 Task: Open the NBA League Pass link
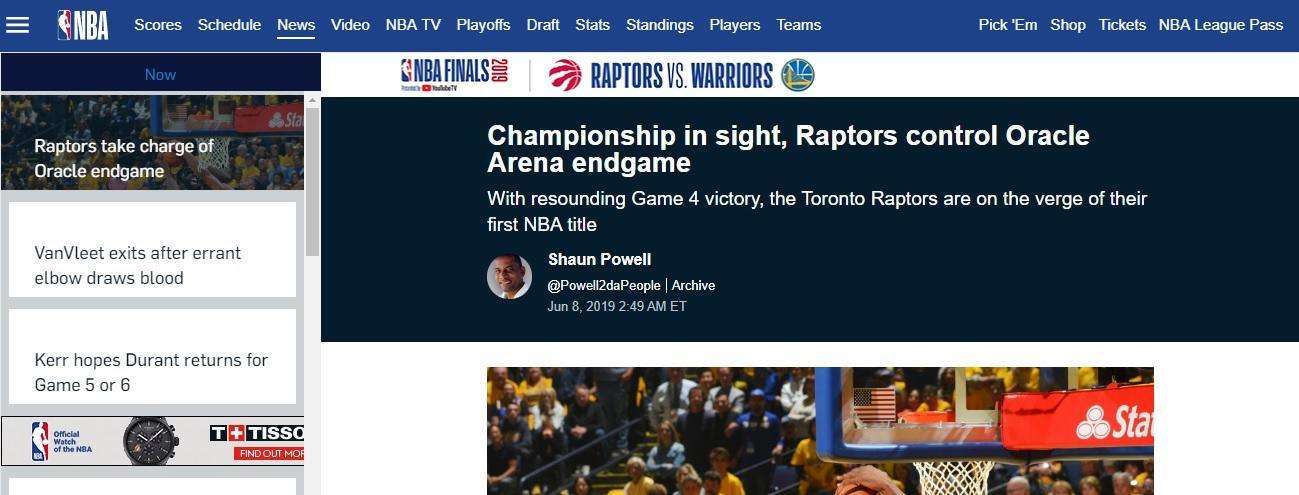coord(1220,25)
